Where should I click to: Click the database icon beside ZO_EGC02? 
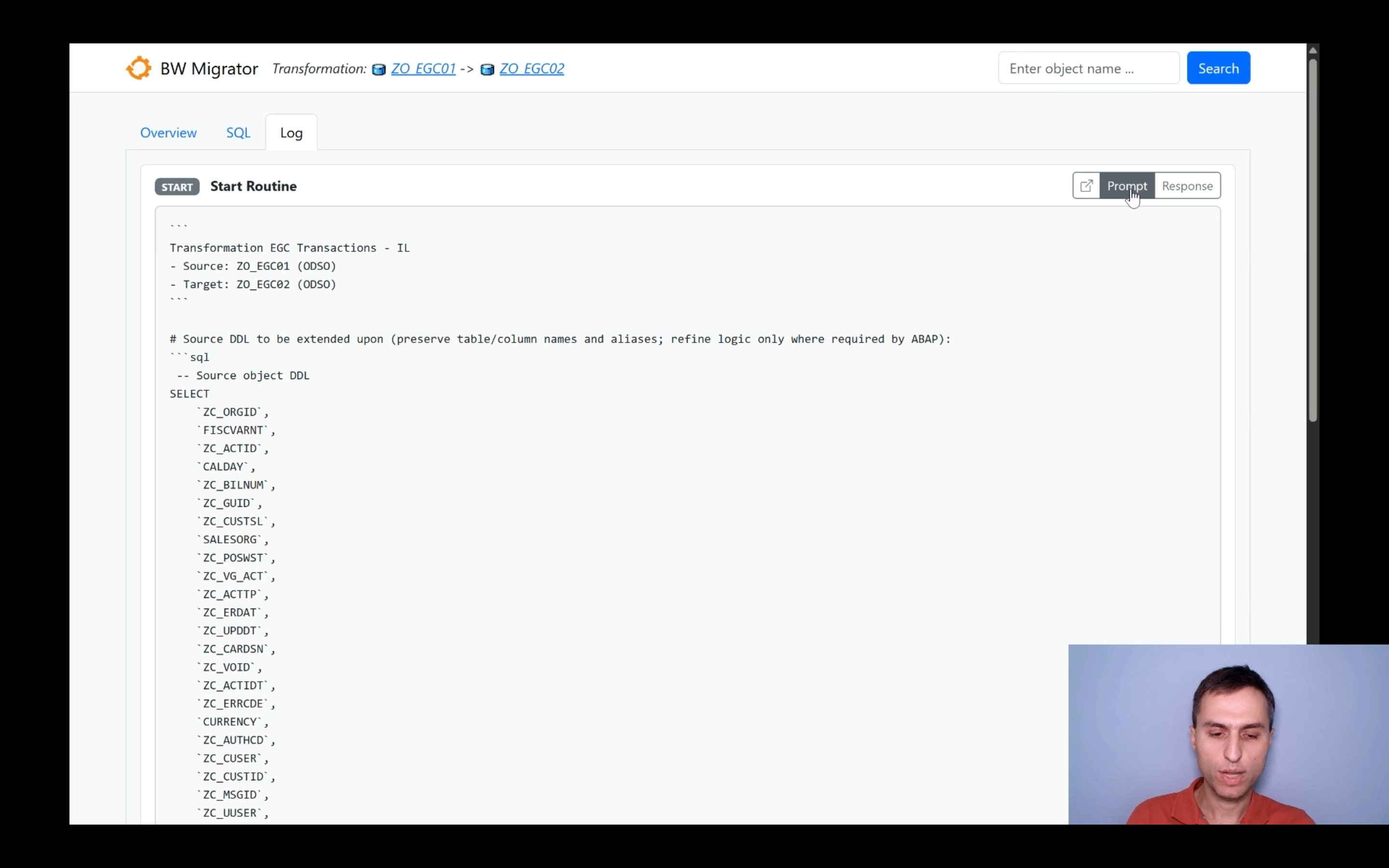[487, 69]
